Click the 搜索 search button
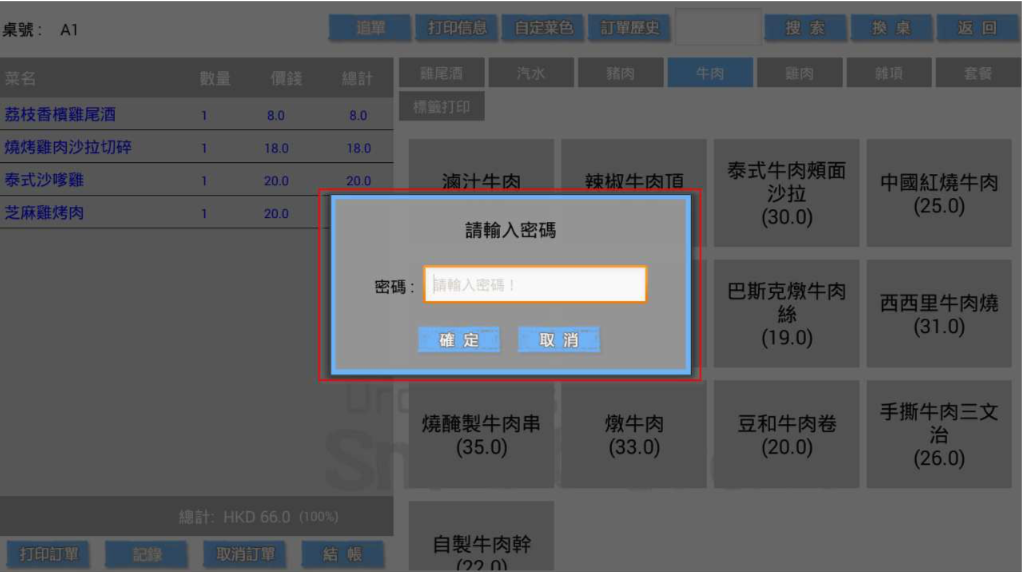 point(805,28)
